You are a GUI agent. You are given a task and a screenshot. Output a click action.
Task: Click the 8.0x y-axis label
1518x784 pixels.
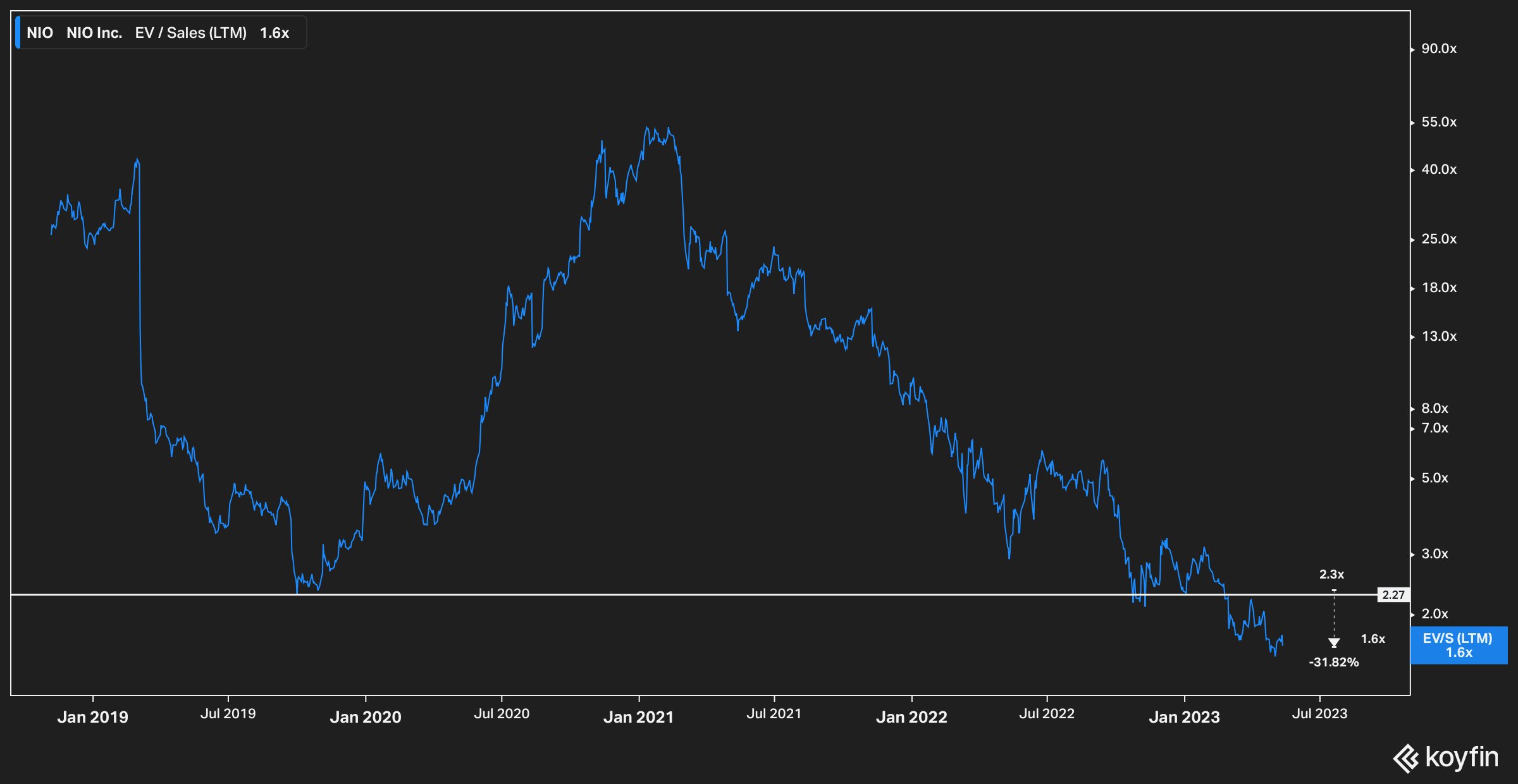(x=1435, y=408)
